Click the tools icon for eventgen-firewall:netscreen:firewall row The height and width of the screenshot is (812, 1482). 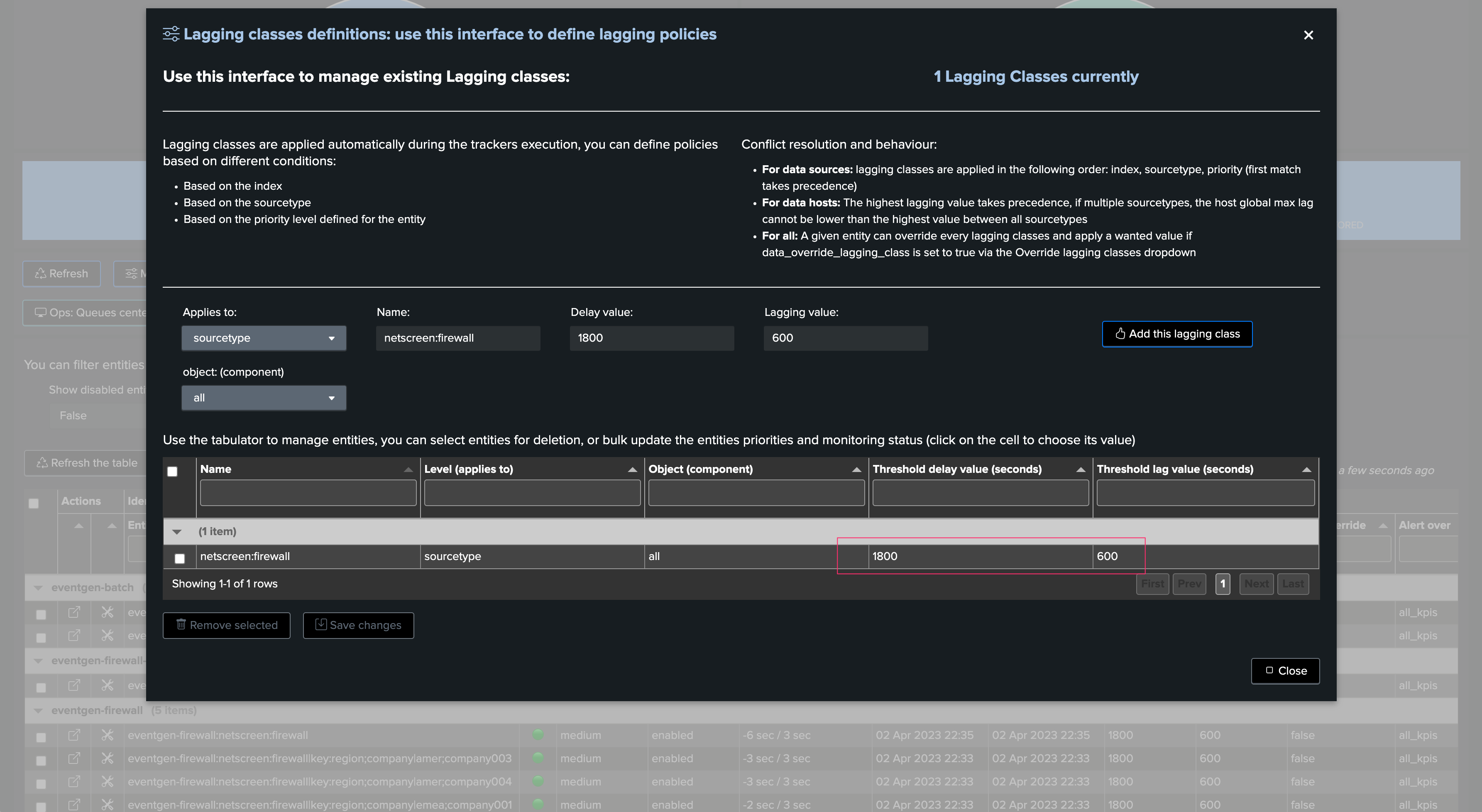pyautogui.click(x=107, y=735)
